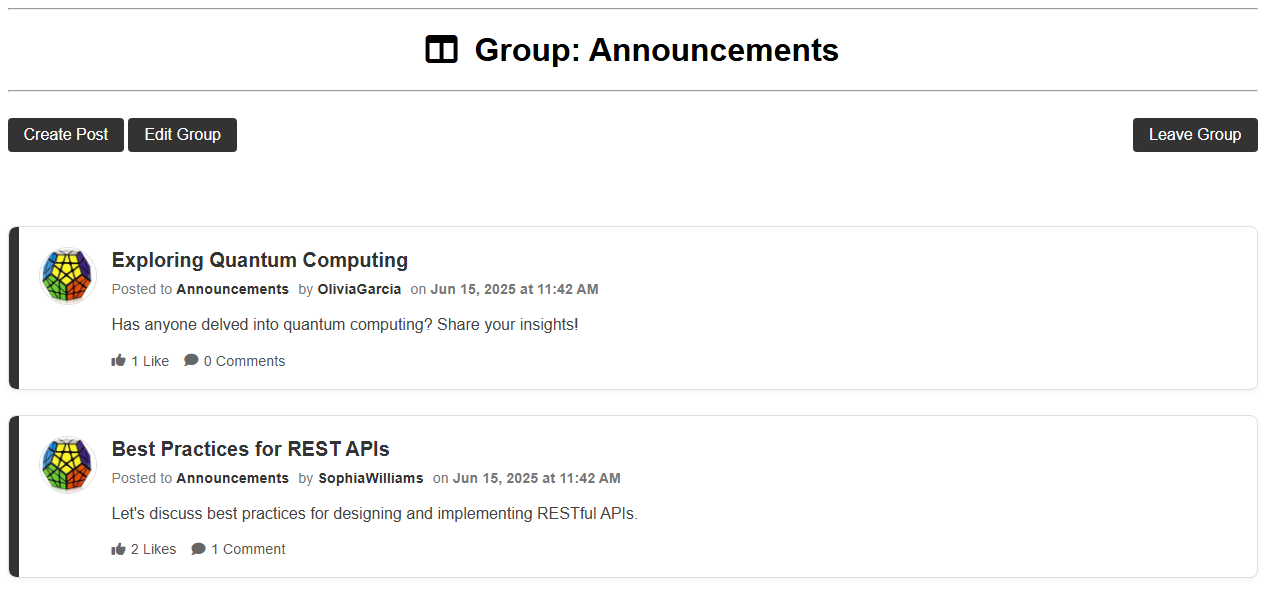The image size is (1270, 590).
Task: Click the comment bubble icon on Exploring Quantum Computing
Action: [x=191, y=360]
